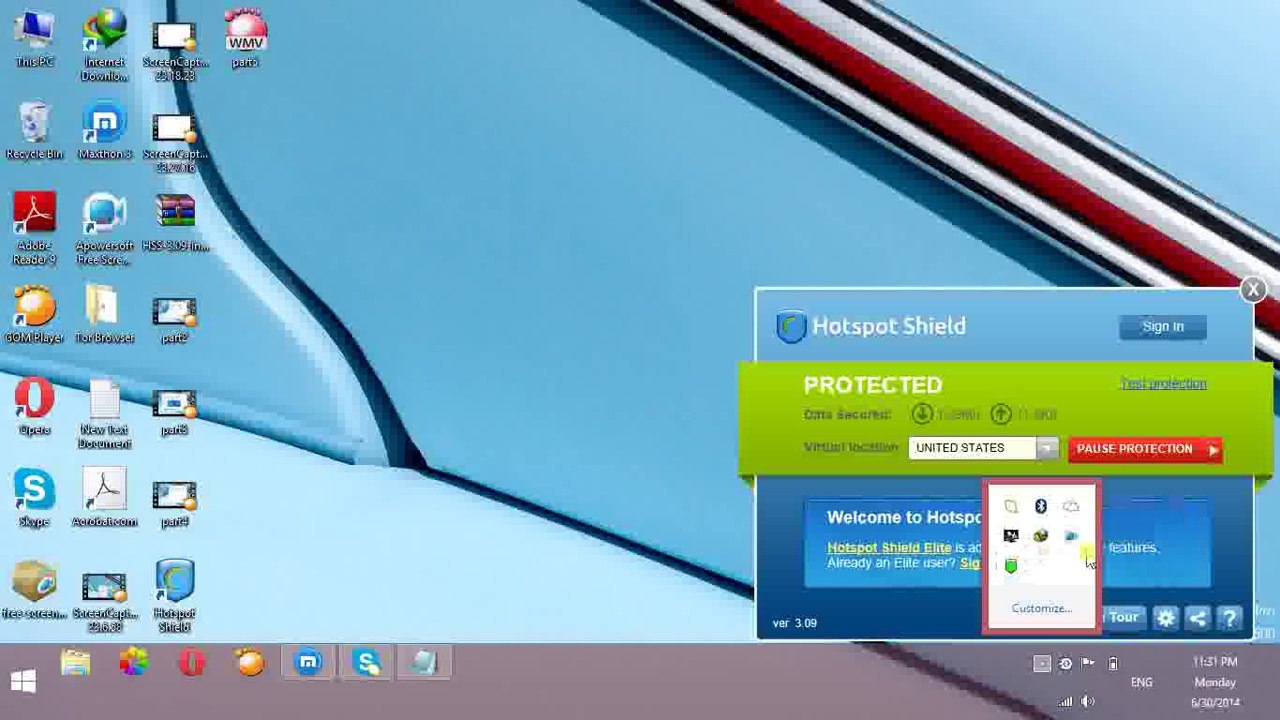Select Apowersoft Free Screen desktop shortcut
Image resolution: width=1280 pixels, height=720 pixels.
(x=104, y=228)
